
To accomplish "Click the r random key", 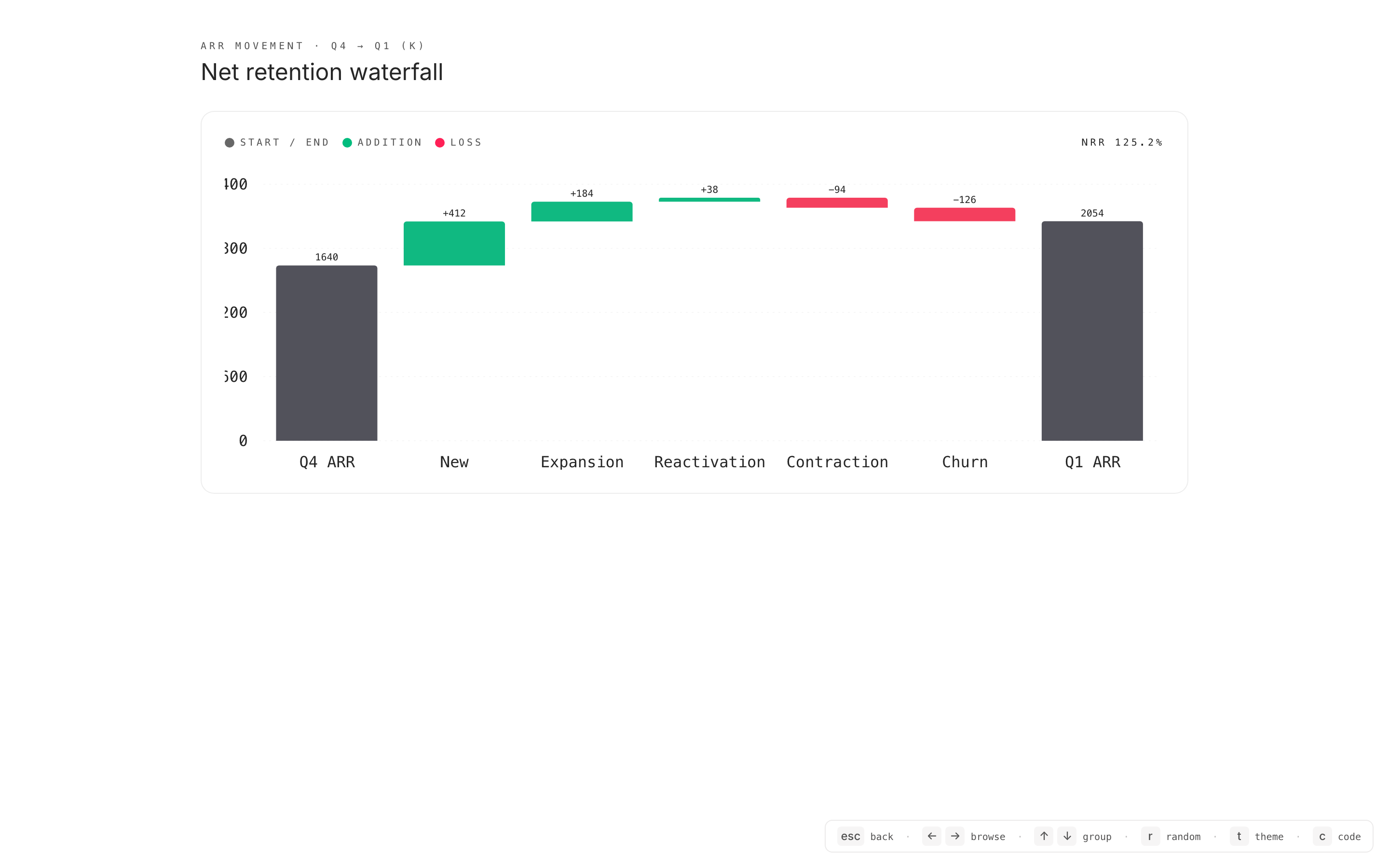I will pyautogui.click(x=1150, y=837).
